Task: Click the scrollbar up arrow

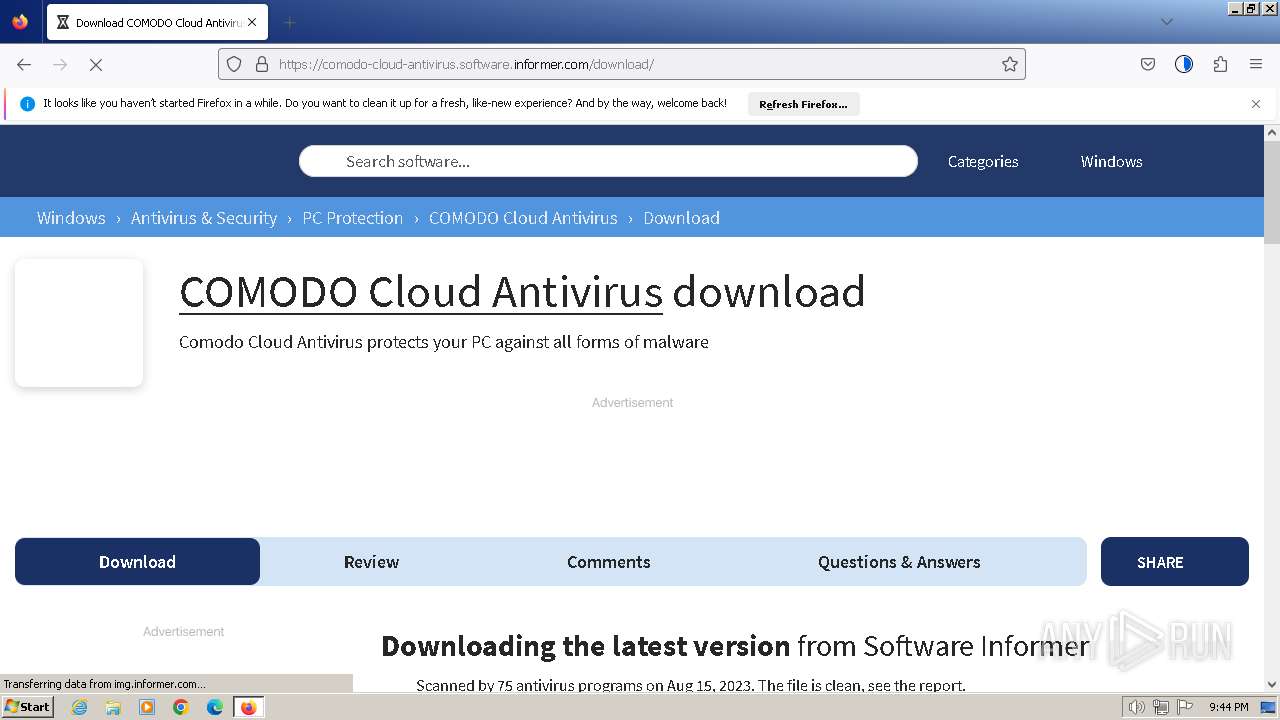Action: point(1272,132)
